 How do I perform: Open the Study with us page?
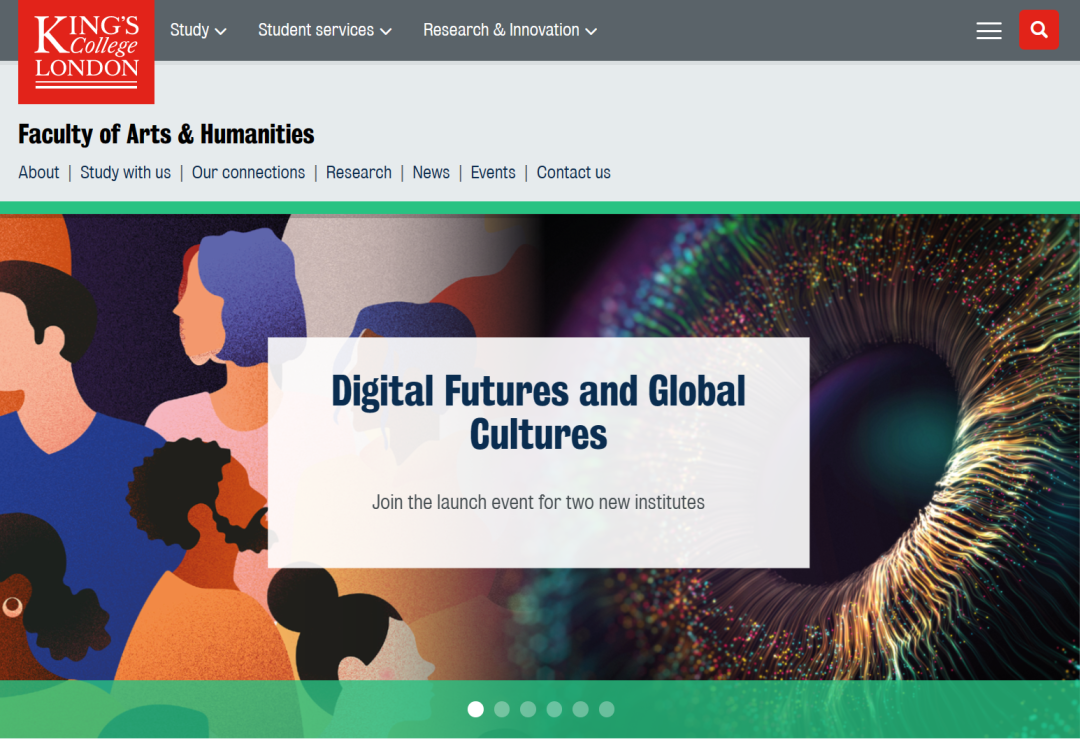(125, 172)
